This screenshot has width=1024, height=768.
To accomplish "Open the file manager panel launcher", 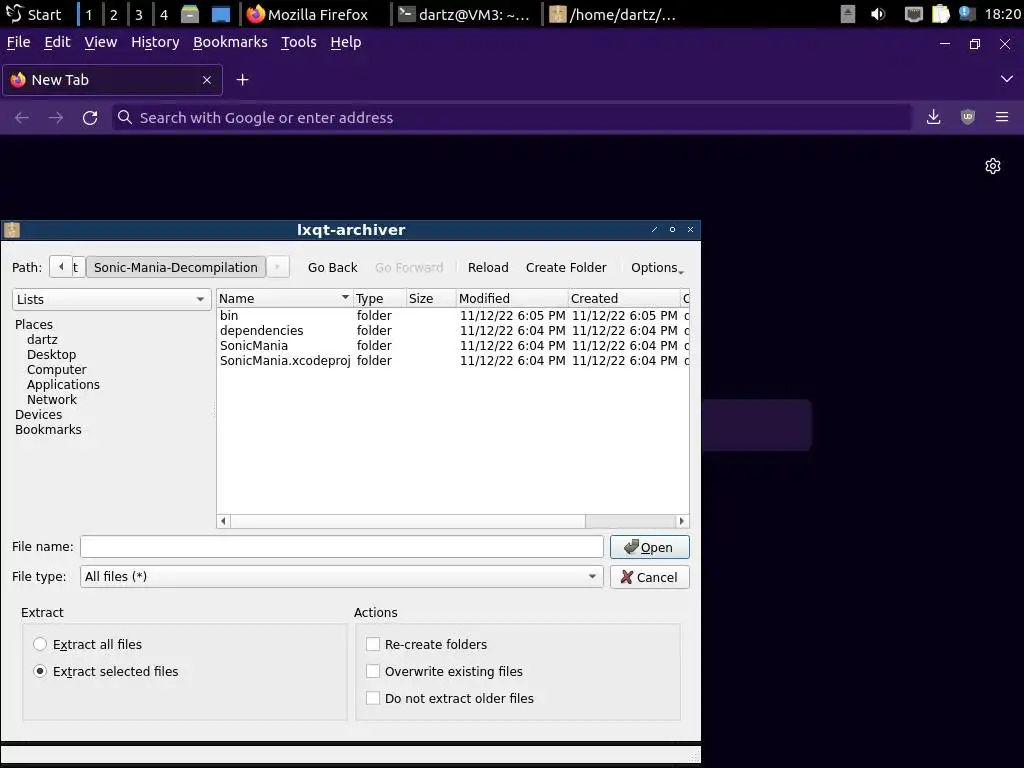I will pos(190,14).
